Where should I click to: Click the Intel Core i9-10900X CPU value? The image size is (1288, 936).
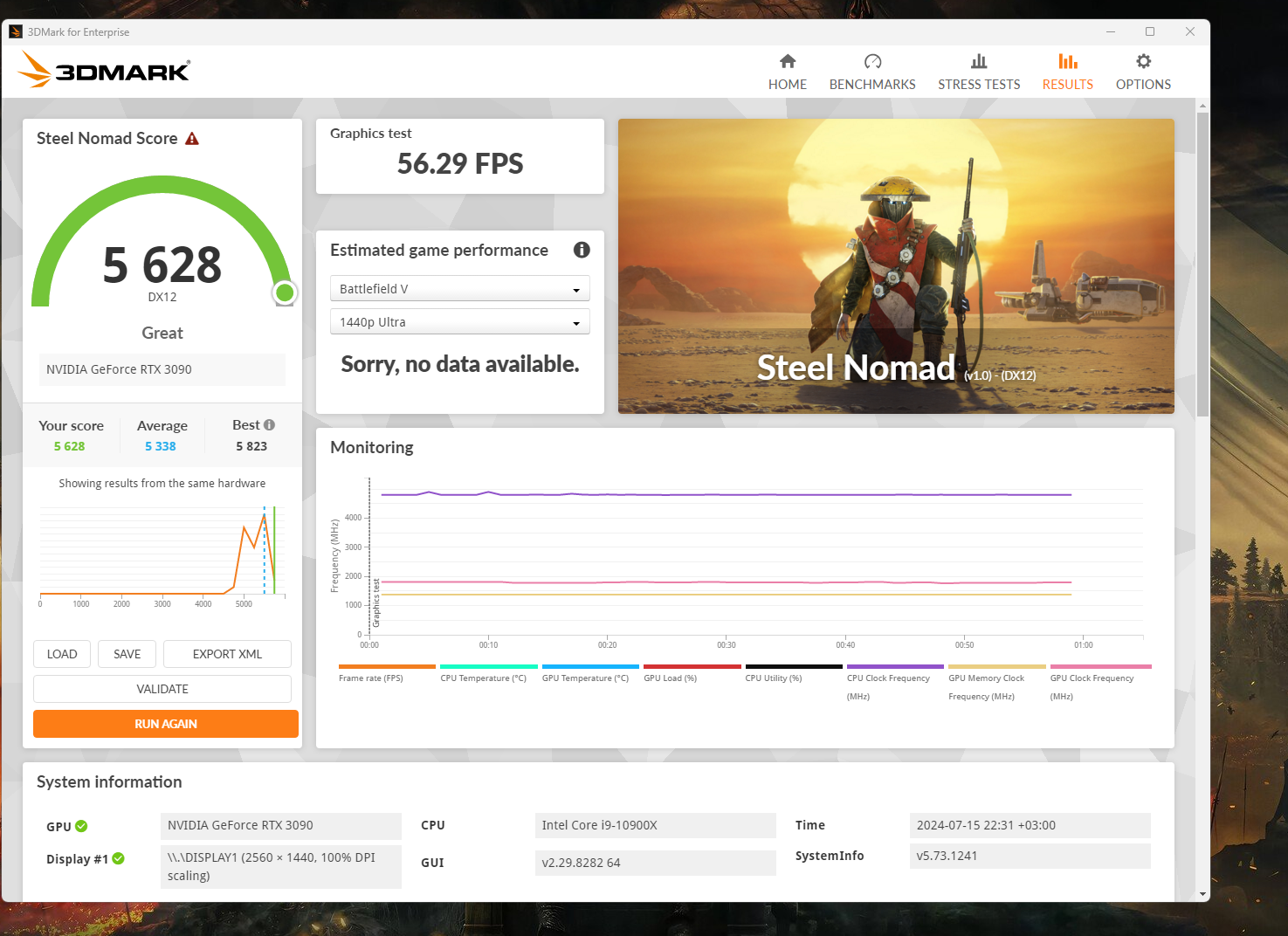pyautogui.click(x=655, y=826)
